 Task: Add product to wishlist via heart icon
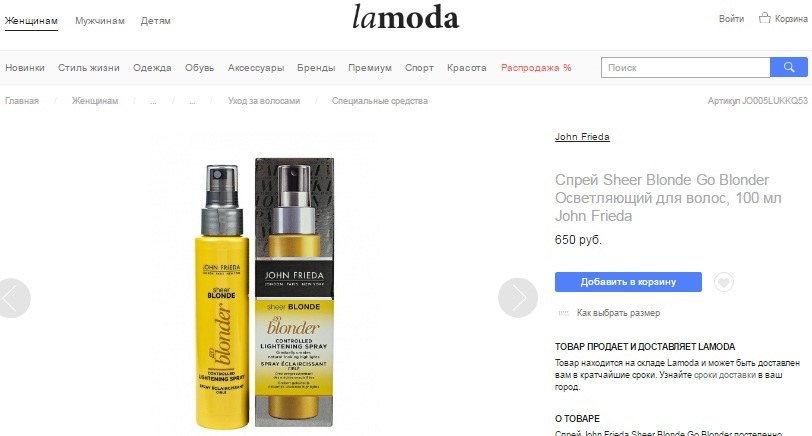coord(723,282)
